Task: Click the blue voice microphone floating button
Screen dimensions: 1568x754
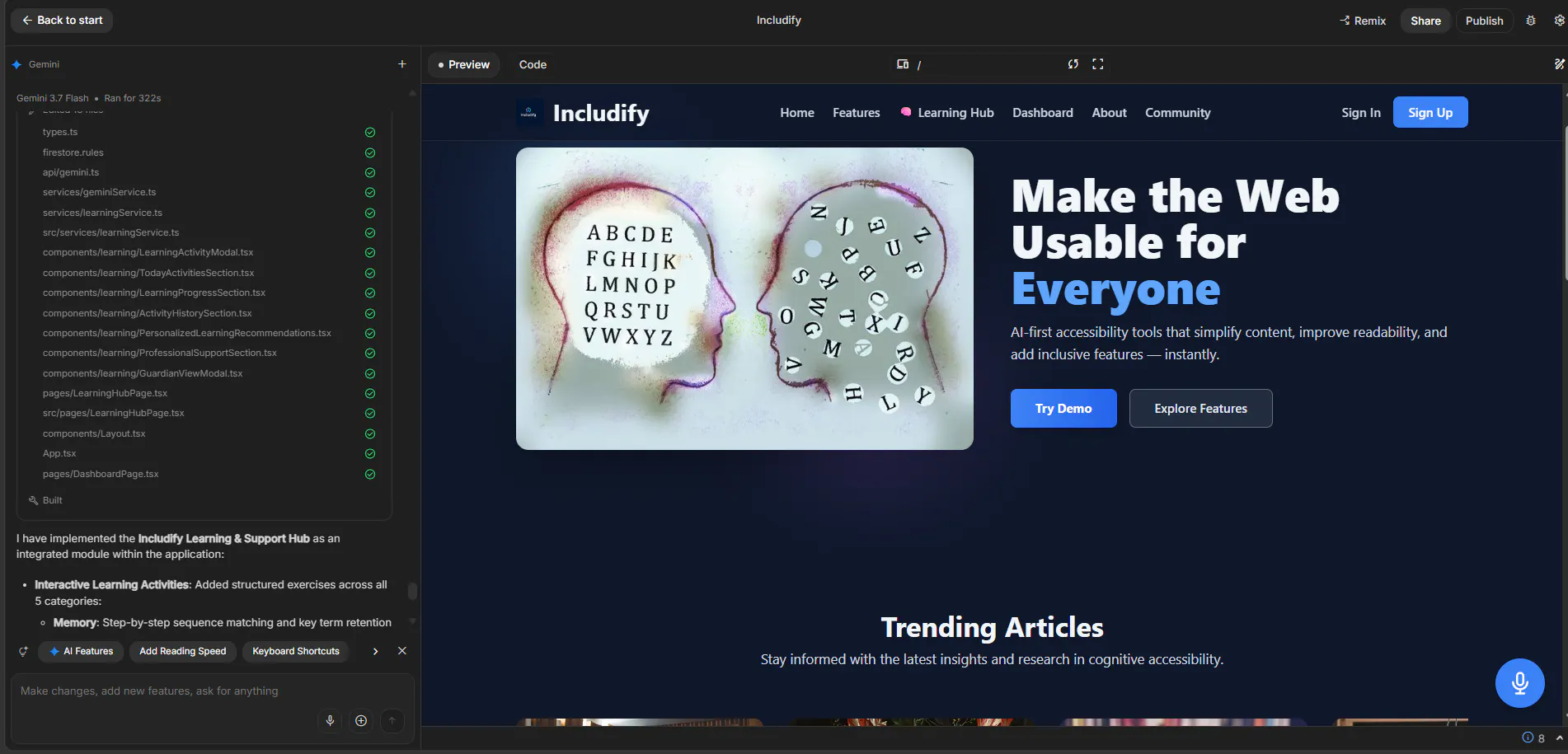Action: pos(1520,683)
